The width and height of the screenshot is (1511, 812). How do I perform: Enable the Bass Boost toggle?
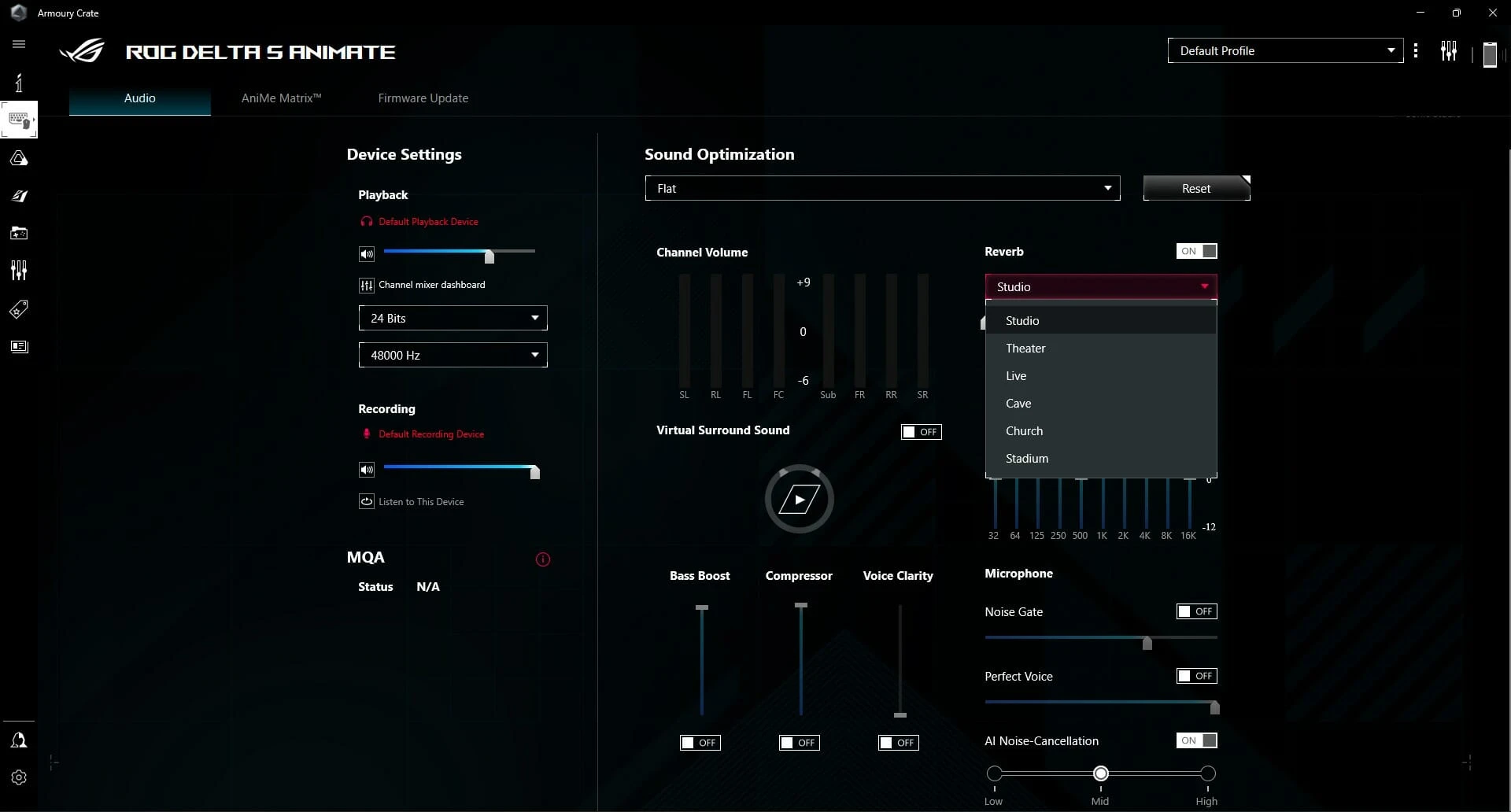coord(700,743)
